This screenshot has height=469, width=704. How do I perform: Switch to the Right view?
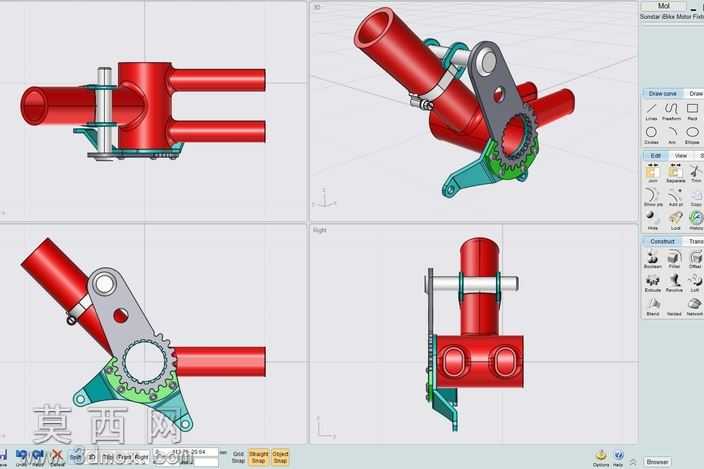coord(141,457)
